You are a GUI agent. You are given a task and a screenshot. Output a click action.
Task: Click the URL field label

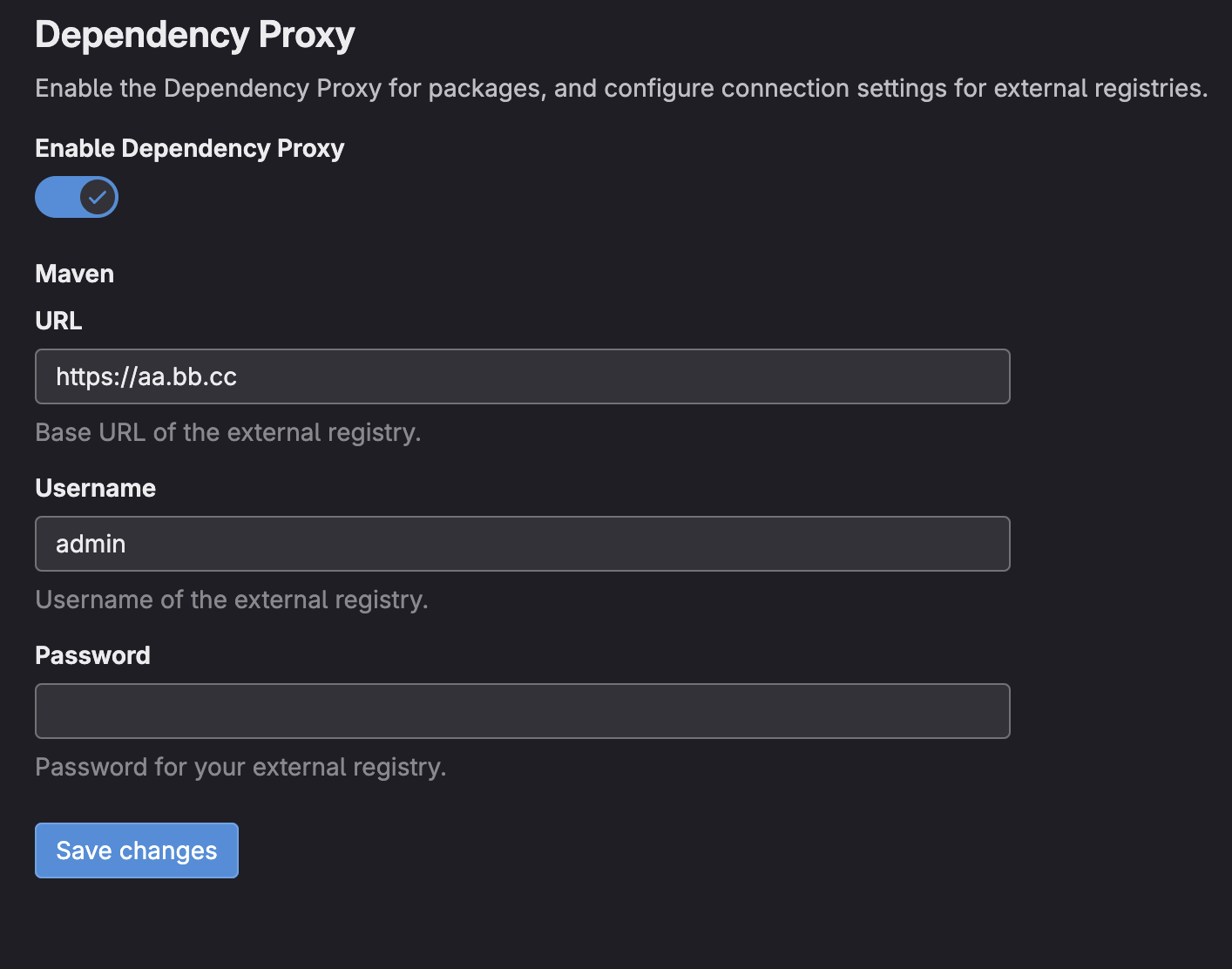[58, 321]
